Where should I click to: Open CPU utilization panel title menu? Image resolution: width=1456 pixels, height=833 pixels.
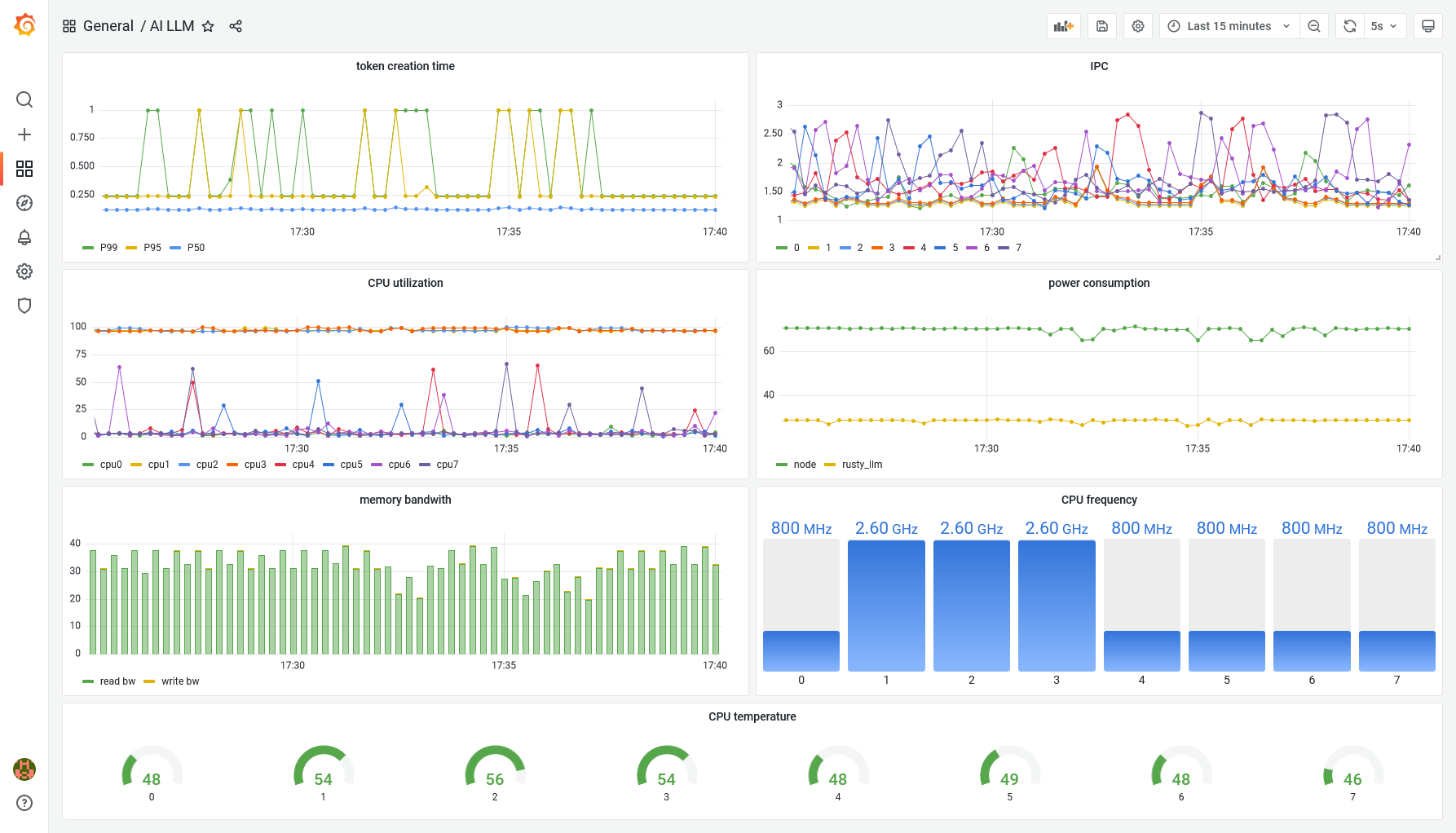405,283
